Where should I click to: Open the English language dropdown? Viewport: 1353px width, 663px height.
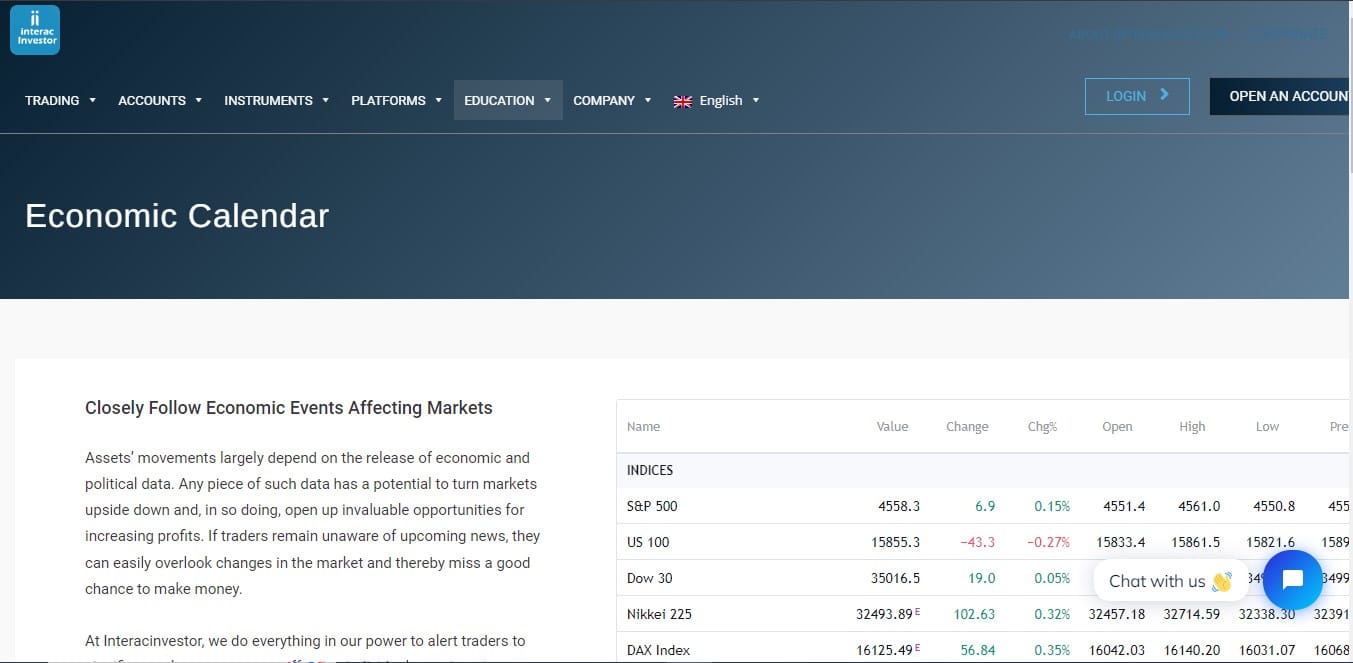(717, 100)
